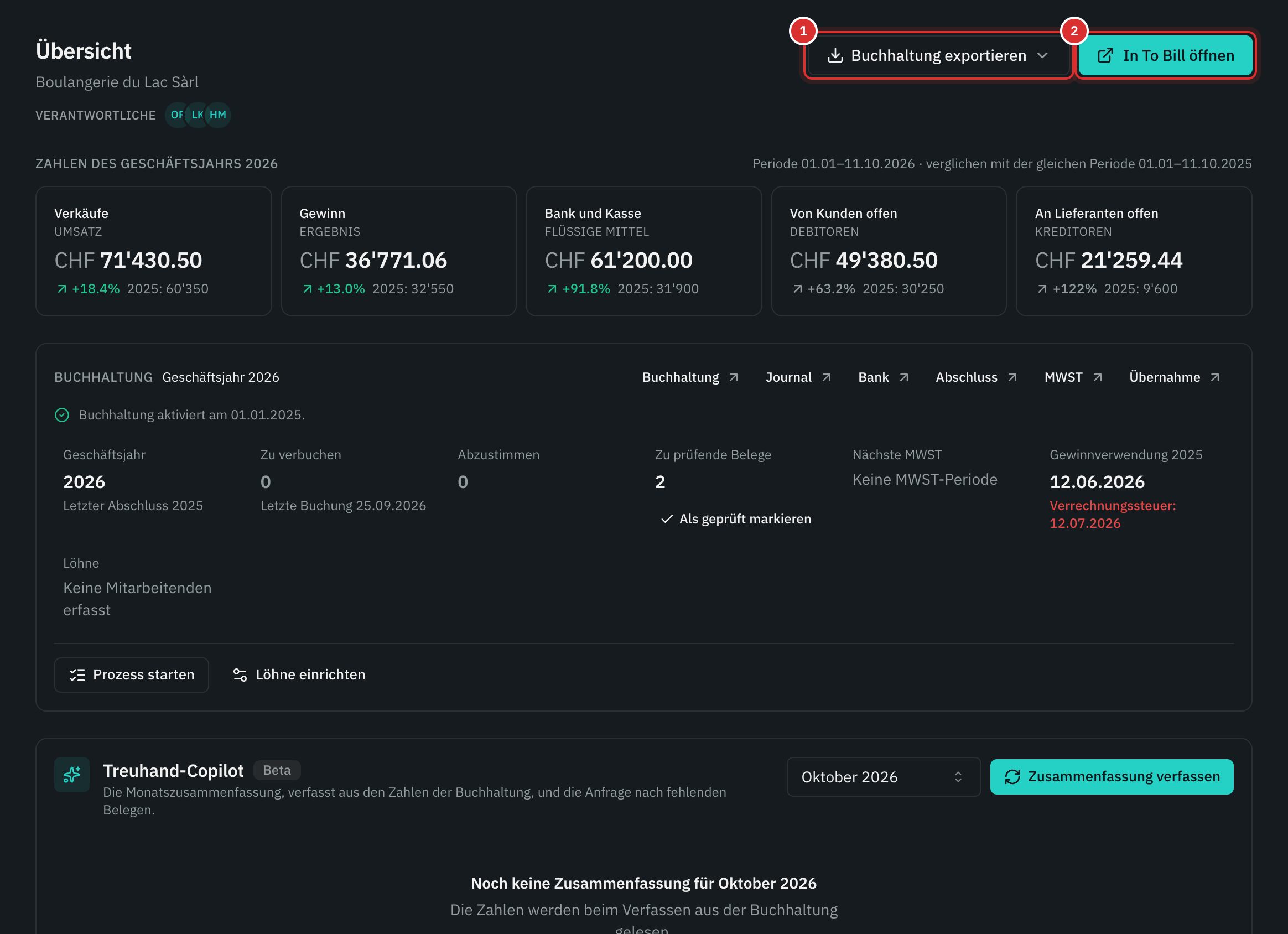Click the Letzte Buchung 25.09.2026 text
The height and width of the screenshot is (934, 1288).
coord(343,506)
